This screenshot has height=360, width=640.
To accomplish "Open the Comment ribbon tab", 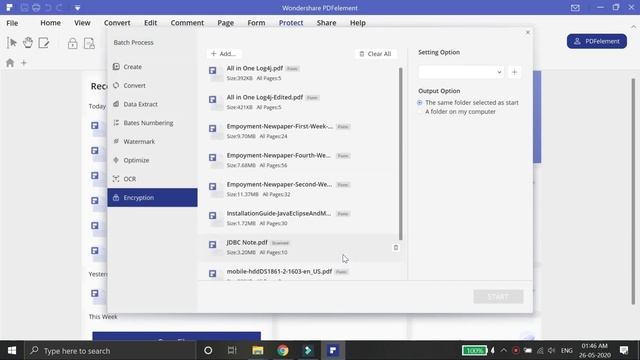I will pos(187,23).
